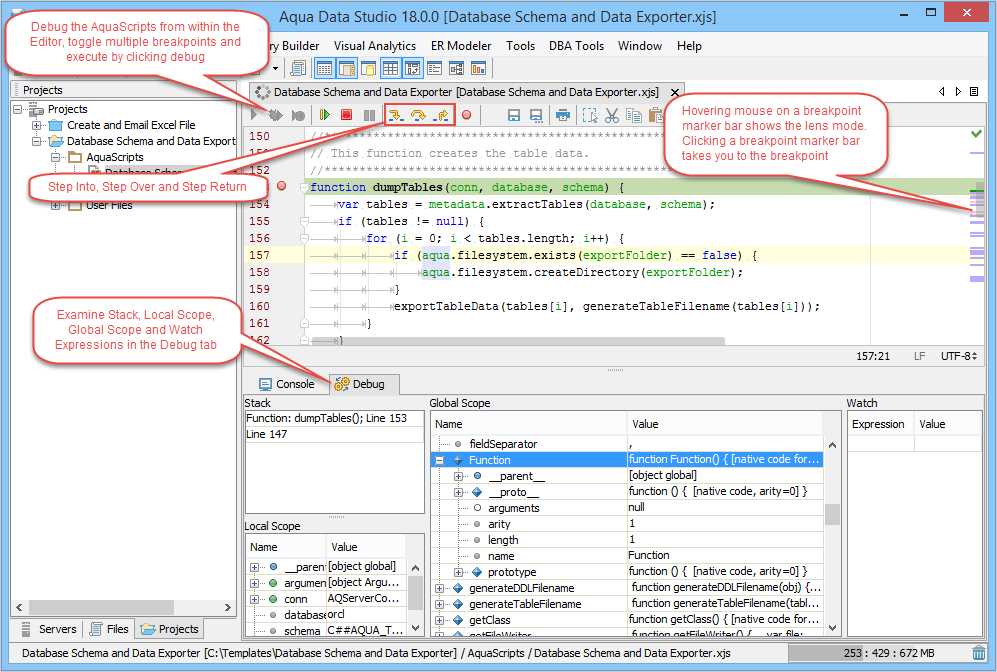Toggle the code fold marker at line 155
This screenshot has height=672, width=997.
(305, 221)
